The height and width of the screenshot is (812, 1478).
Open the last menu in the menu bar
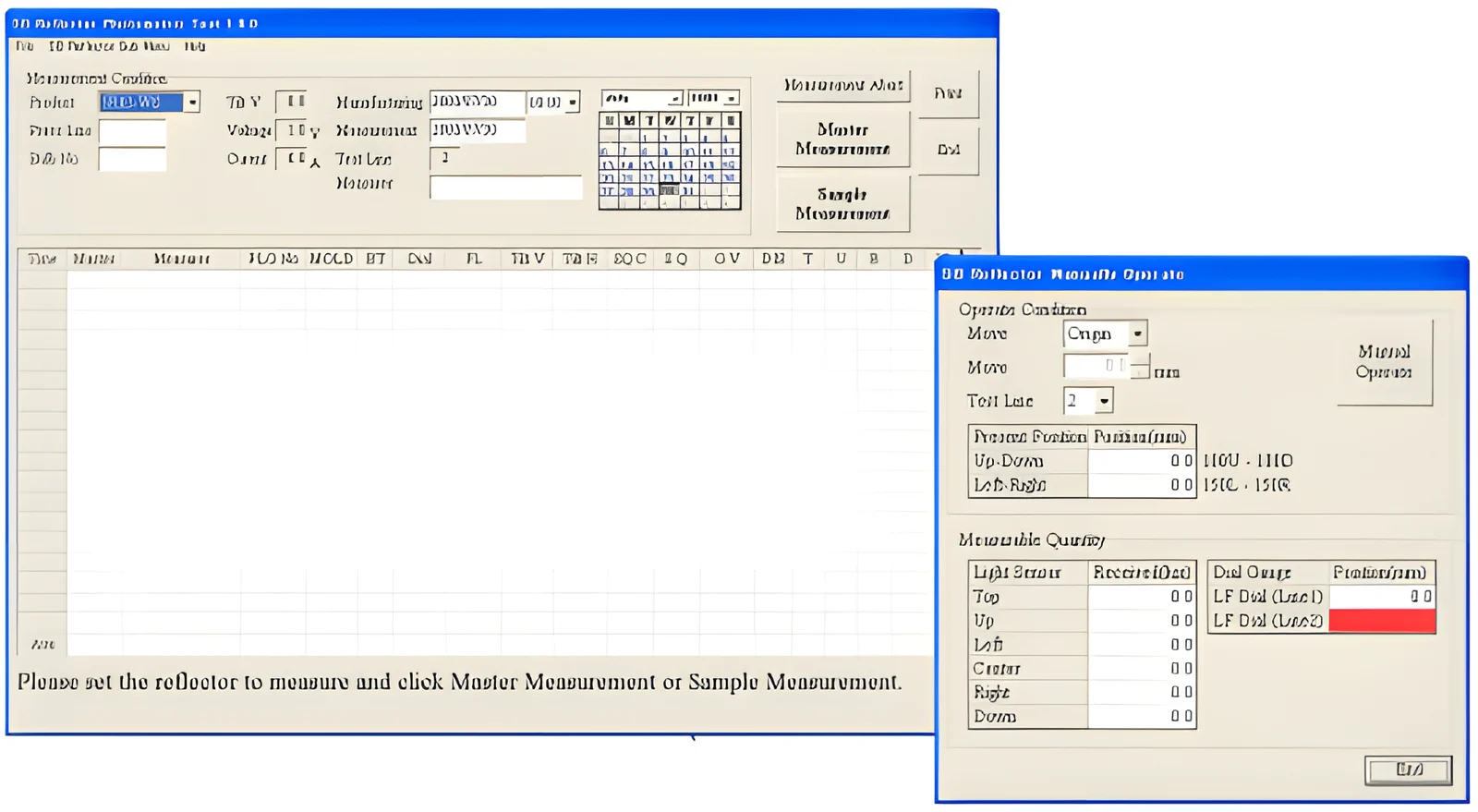pyautogui.click(x=194, y=46)
